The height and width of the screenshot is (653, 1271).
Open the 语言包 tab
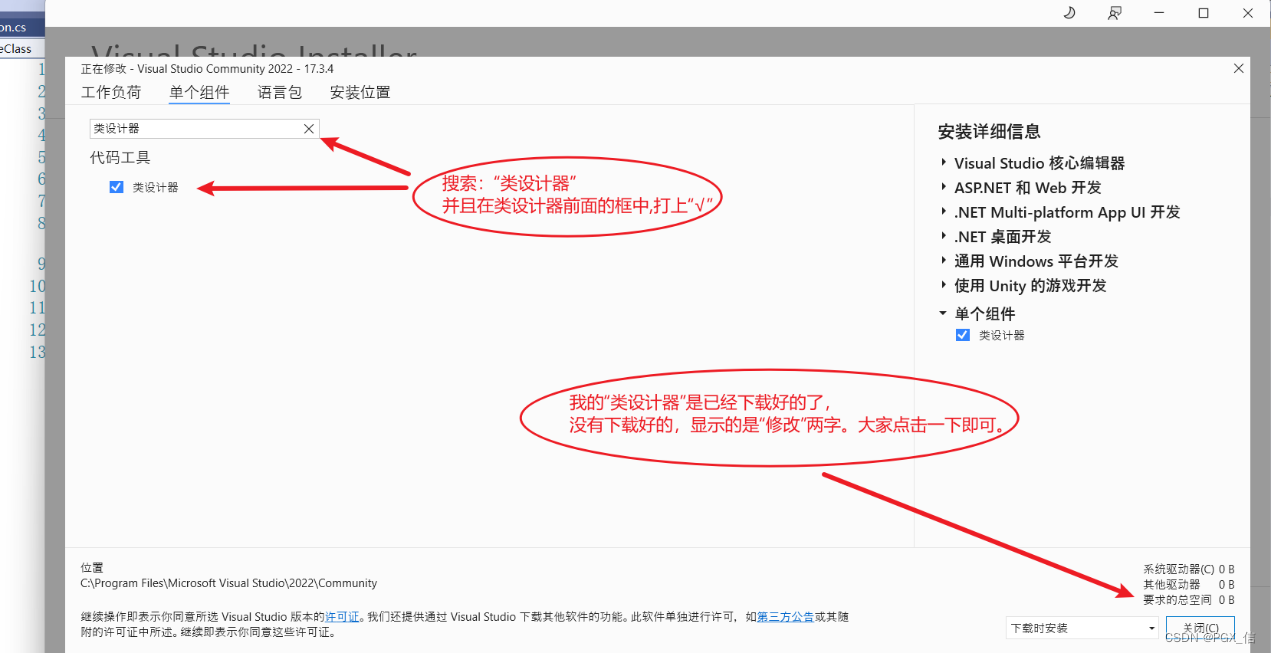(280, 92)
